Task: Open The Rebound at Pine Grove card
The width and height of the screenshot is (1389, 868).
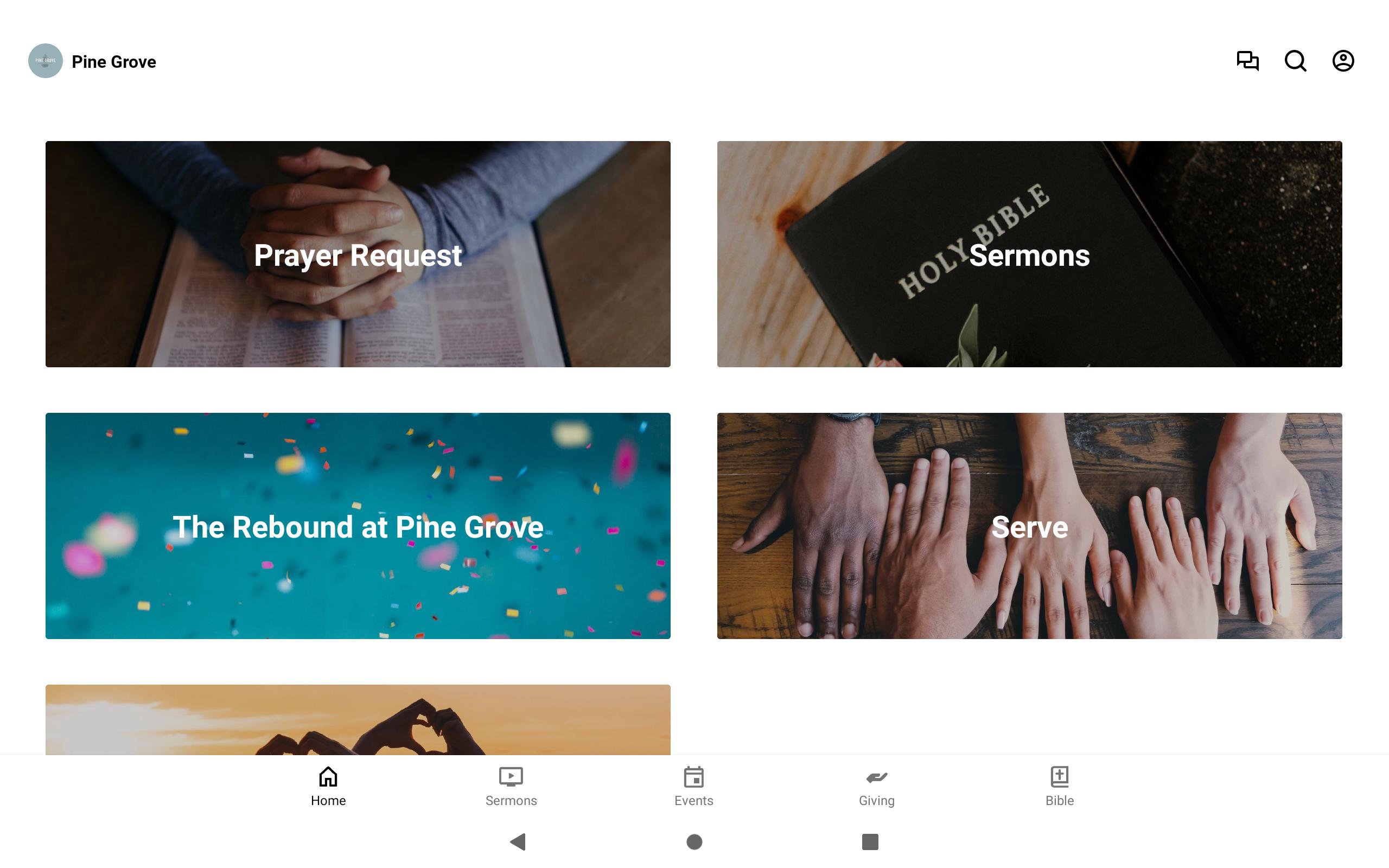Action: tap(358, 526)
